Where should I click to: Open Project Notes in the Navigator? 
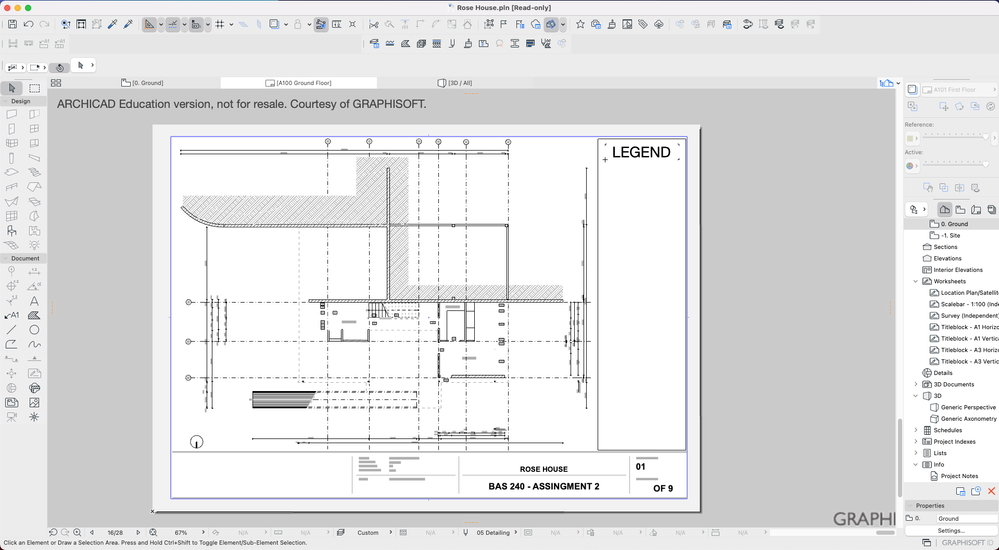point(958,476)
